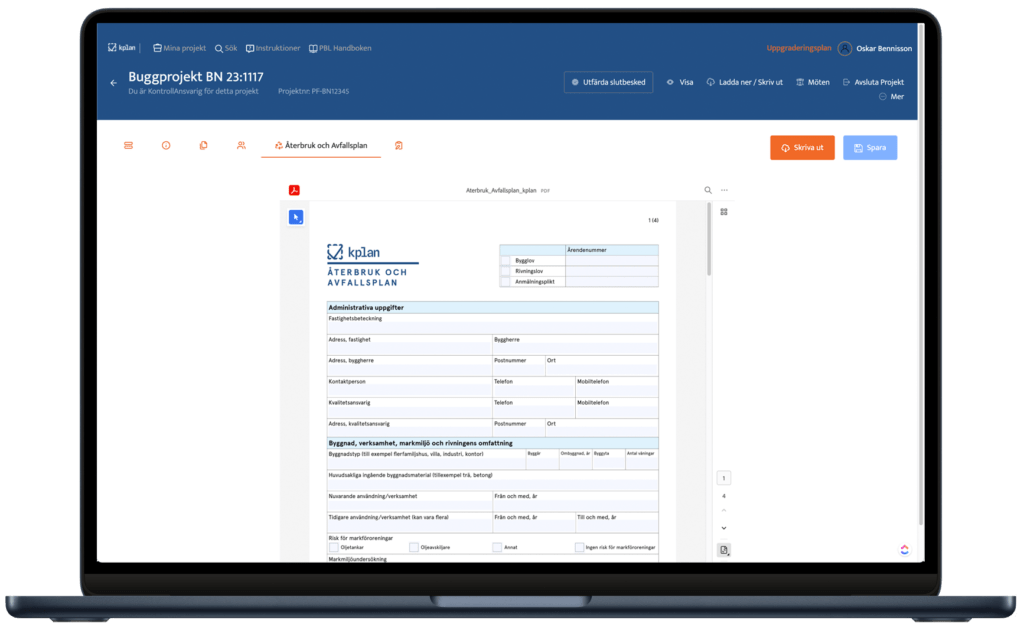Select the blue cursor selection tool
This screenshot has height=630, width=1024.
click(x=296, y=217)
